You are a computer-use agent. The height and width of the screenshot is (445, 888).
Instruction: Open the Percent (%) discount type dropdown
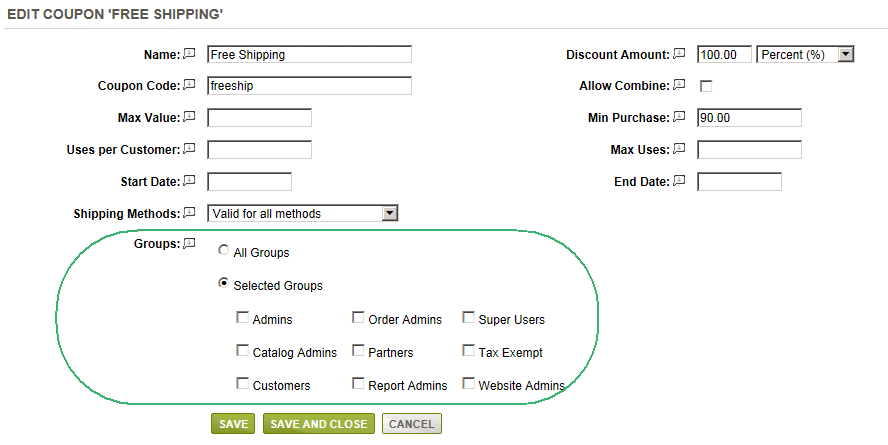(805, 54)
